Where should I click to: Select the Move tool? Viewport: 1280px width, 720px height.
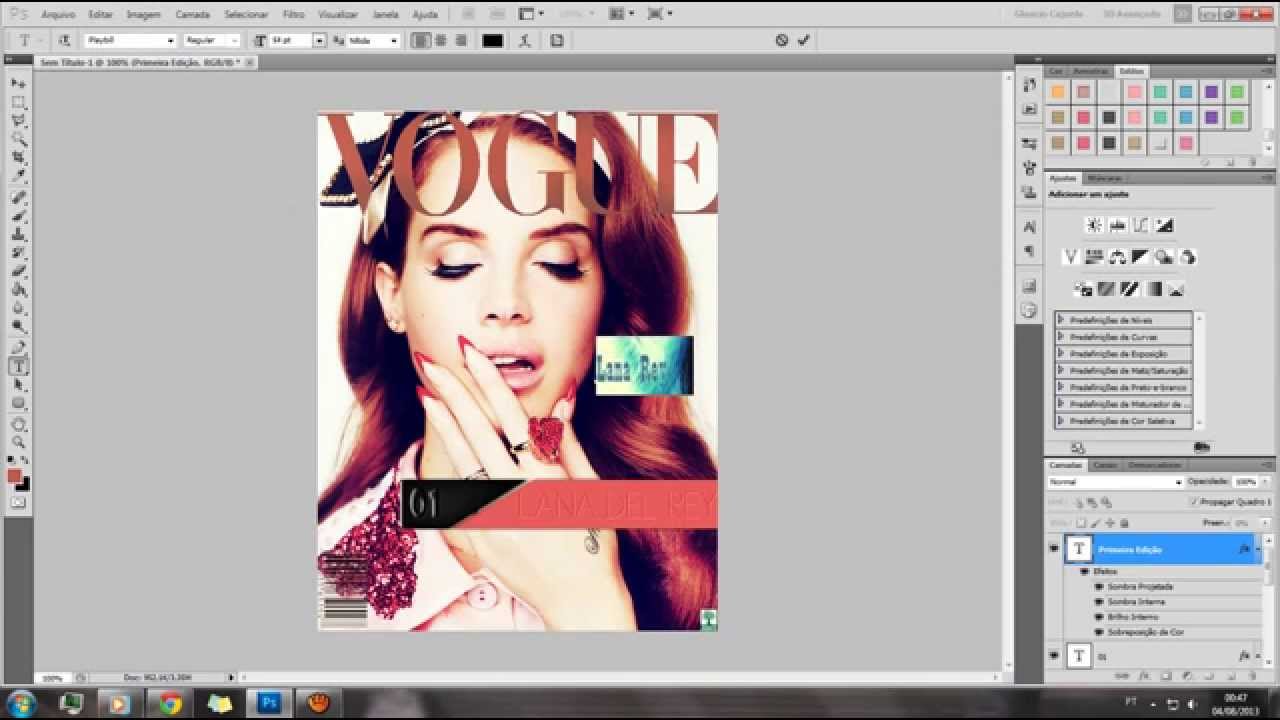tap(18, 83)
